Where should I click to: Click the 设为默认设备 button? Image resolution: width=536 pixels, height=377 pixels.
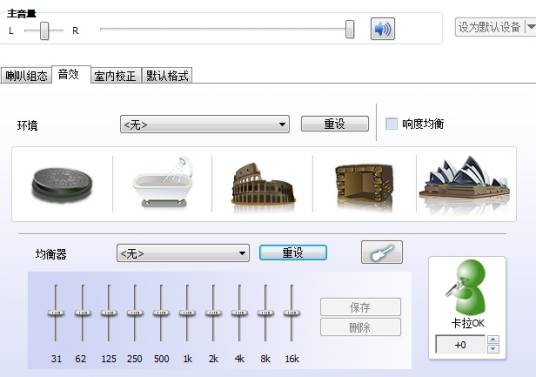pyautogui.click(x=490, y=27)
